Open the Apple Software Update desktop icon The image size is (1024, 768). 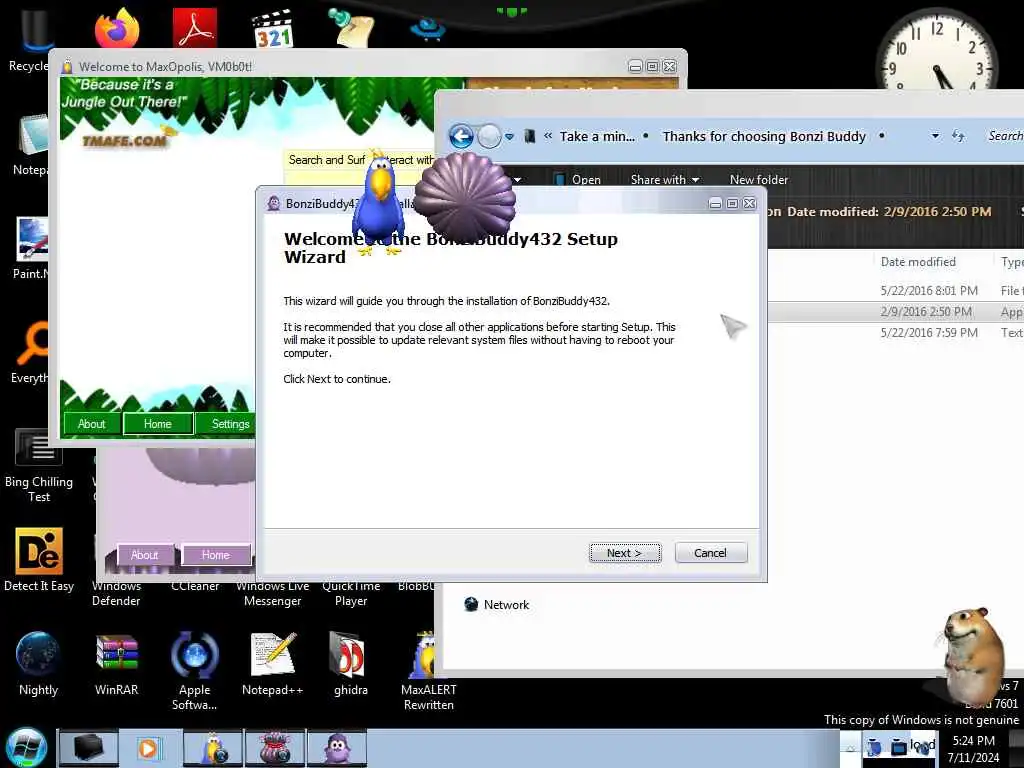point(195,670)
